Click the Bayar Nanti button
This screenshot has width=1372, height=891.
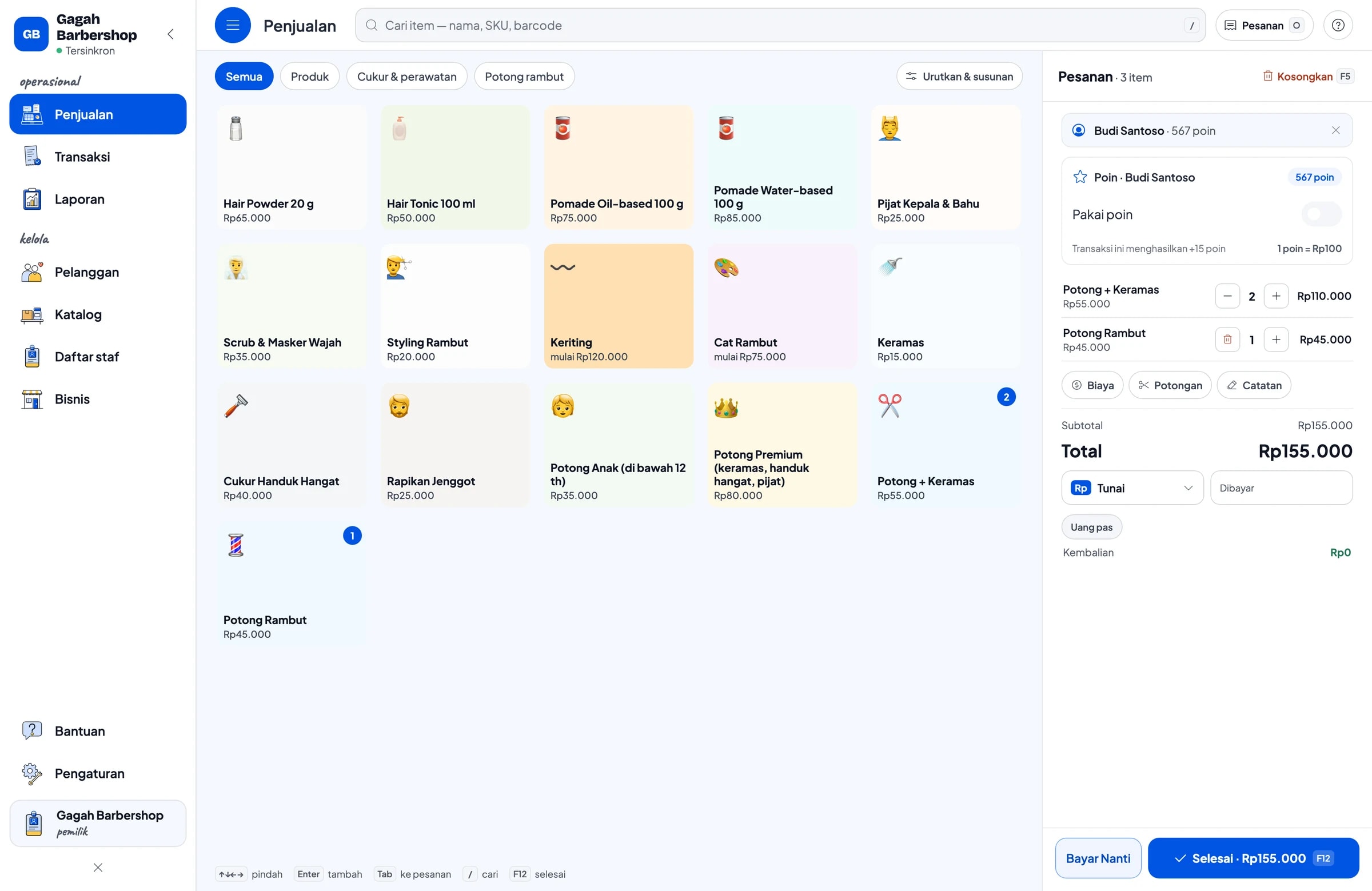pos(1098,858)
